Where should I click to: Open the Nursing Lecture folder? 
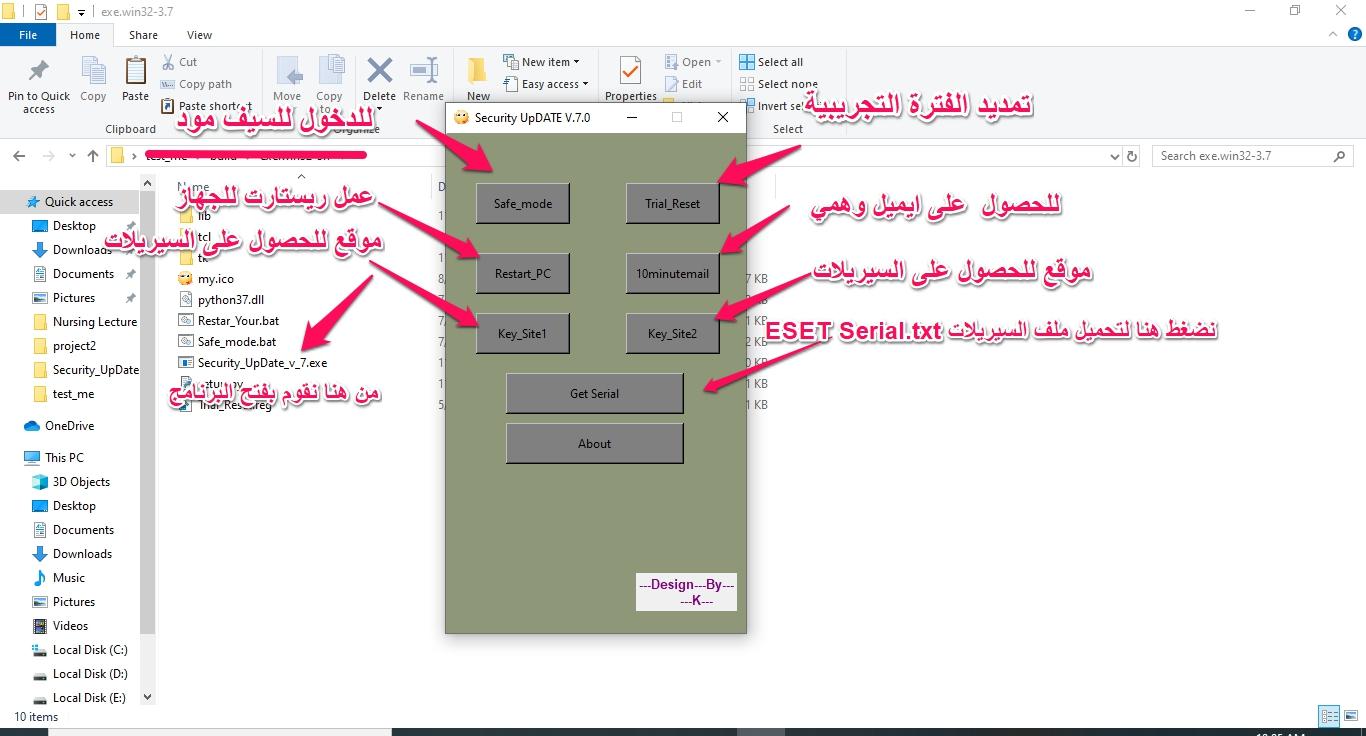click(x=86, y=321)
